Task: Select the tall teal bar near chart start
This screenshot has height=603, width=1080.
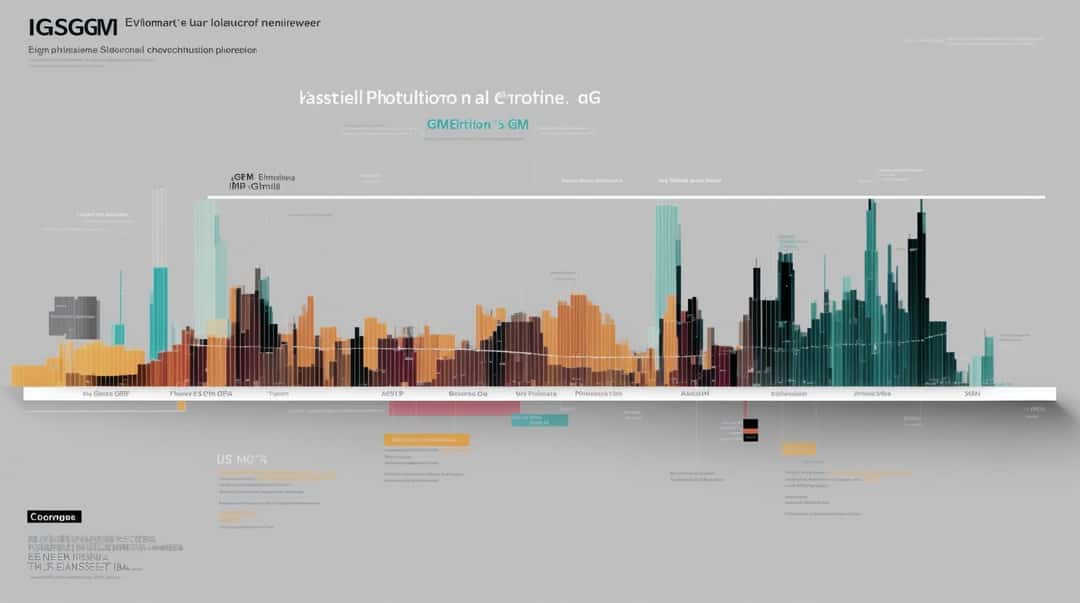Action: [x=159, y=311]
